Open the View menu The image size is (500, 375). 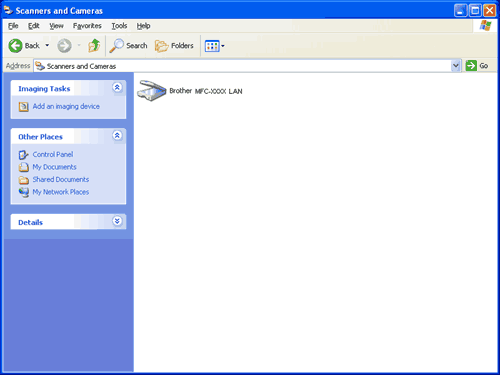[56, 26]
